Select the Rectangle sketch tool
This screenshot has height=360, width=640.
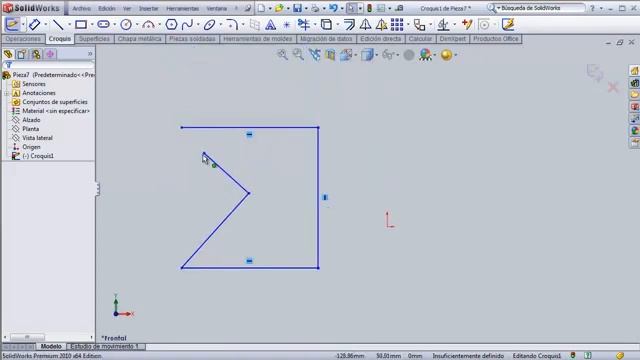tap(81, 25)
